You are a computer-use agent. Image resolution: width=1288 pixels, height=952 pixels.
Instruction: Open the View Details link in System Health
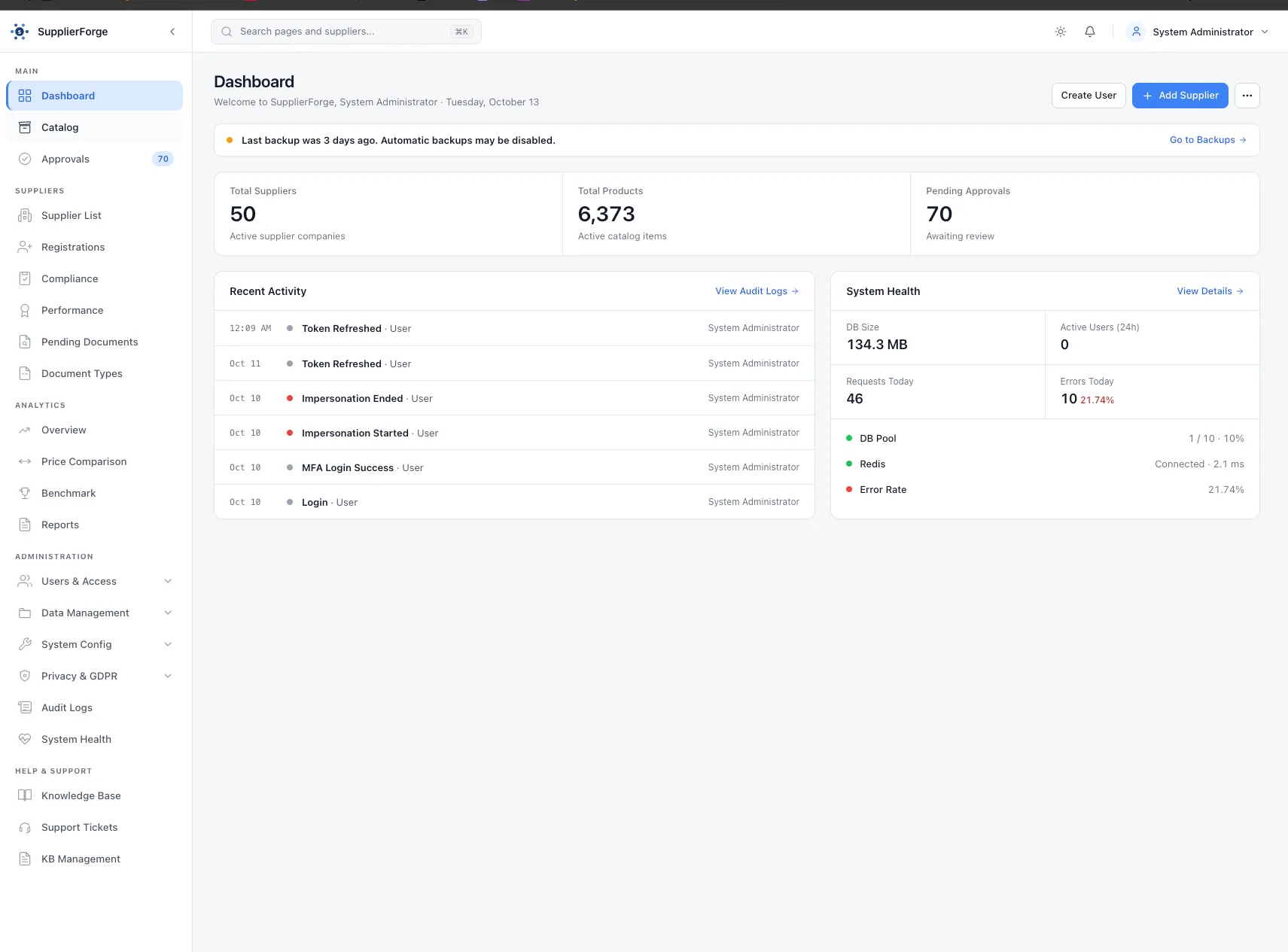[1210, 291]
